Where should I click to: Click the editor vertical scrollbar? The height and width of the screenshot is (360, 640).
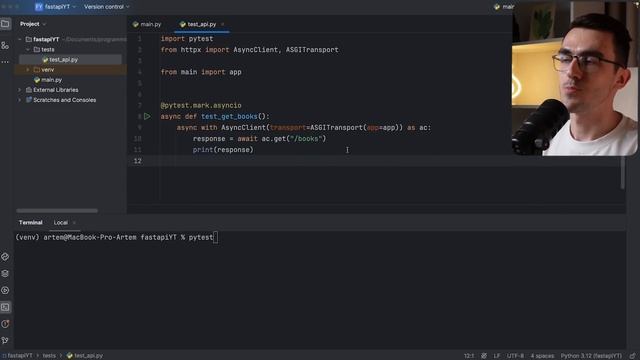(622, 173)
